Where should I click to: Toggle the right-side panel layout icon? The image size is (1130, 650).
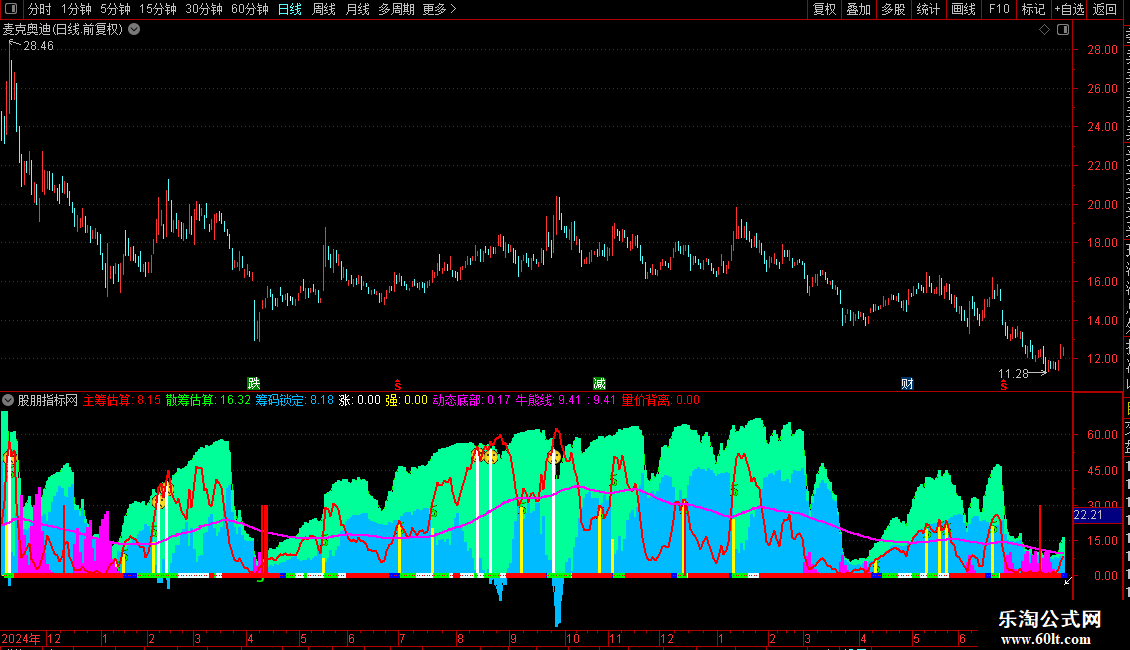(x=1063, y=30)
